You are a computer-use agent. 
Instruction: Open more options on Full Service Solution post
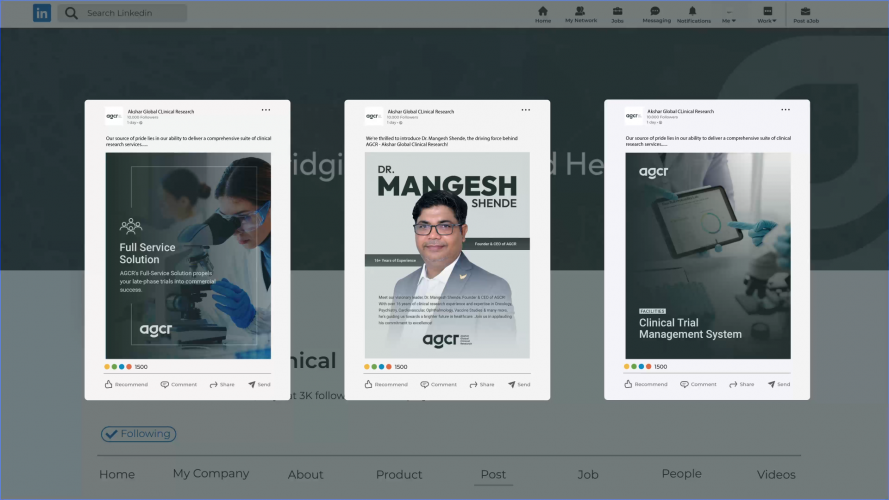266,110
